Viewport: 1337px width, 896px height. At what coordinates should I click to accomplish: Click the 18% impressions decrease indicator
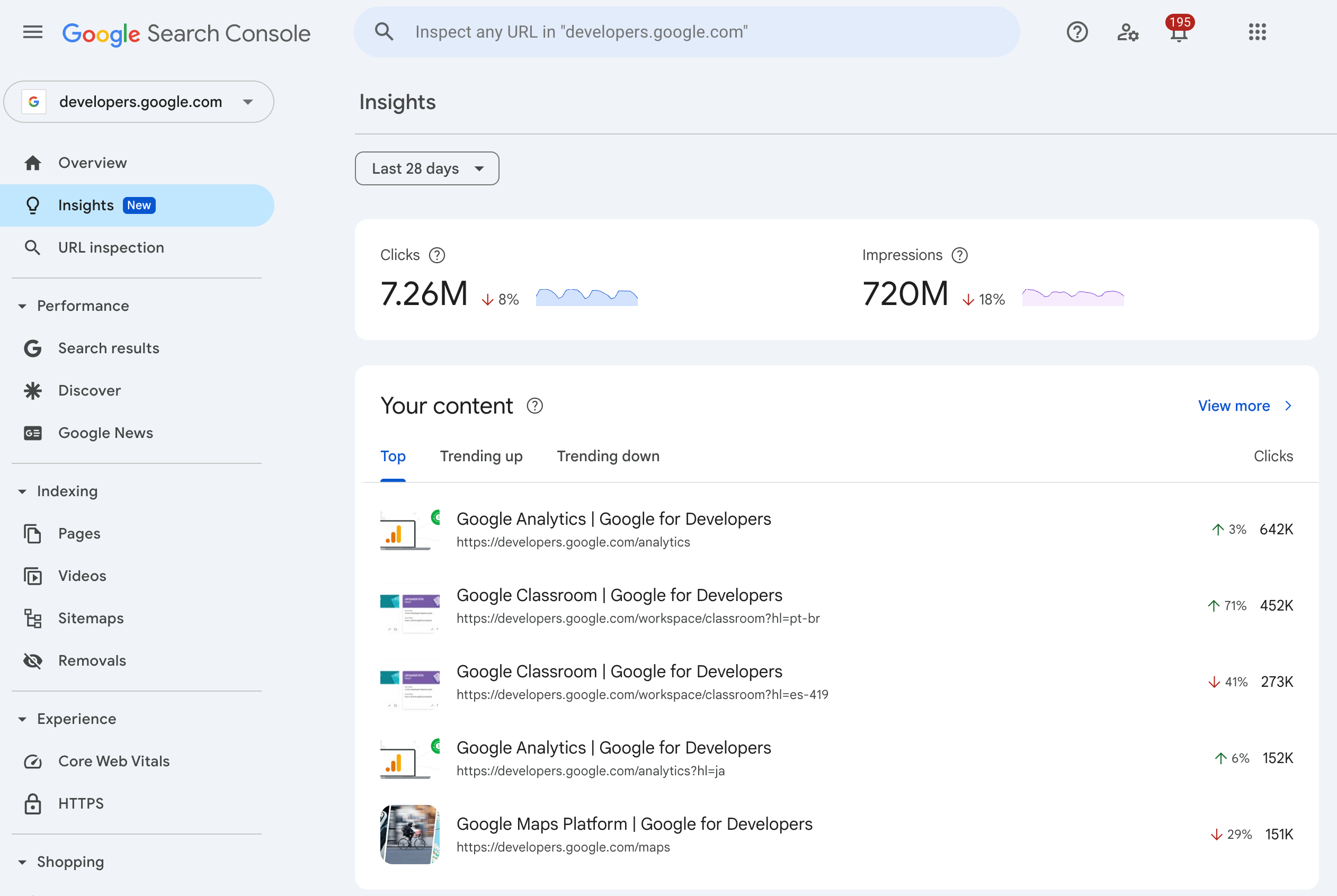[x=983, y=299]
